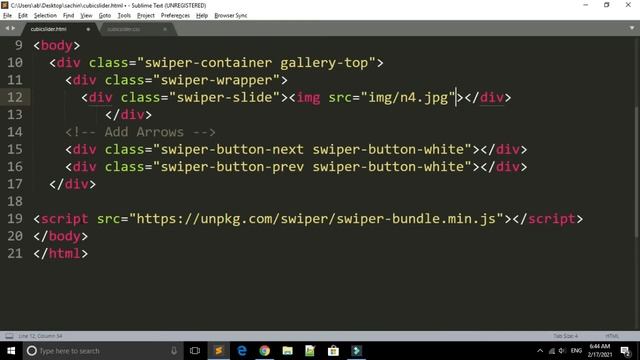Click "swiper-button-prev" text on line 16
Viewport: 640px width, 360px height.
tap(232, 167)
